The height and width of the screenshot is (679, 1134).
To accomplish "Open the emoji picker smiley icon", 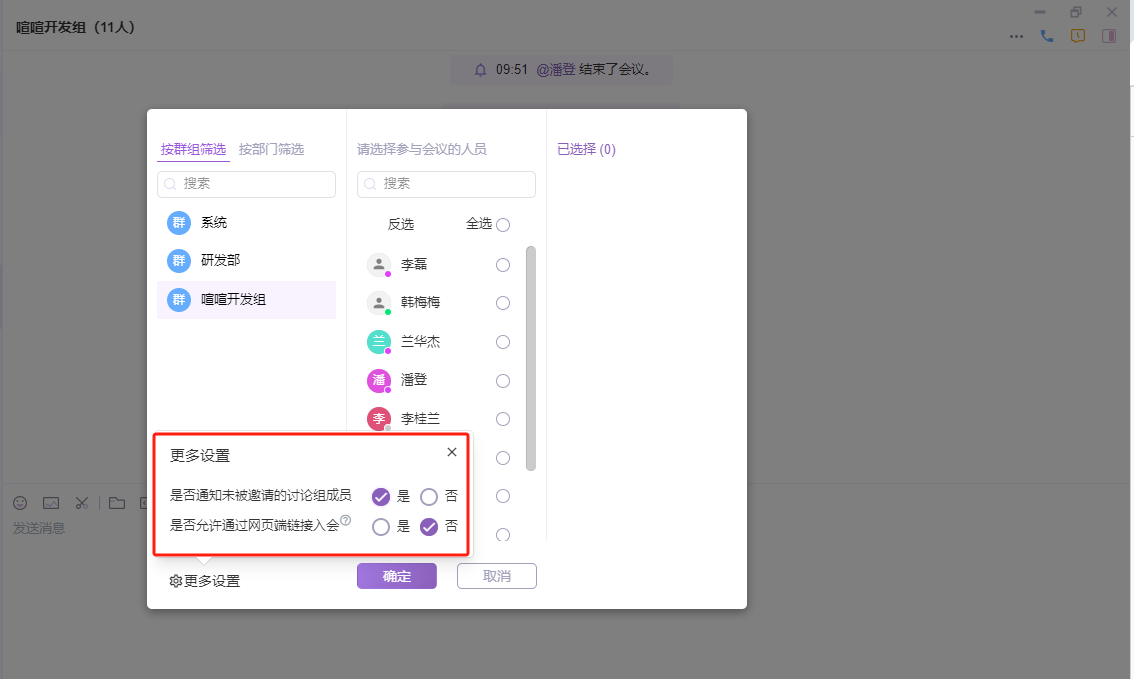I will pyautogui.click(x=20, y=503).
